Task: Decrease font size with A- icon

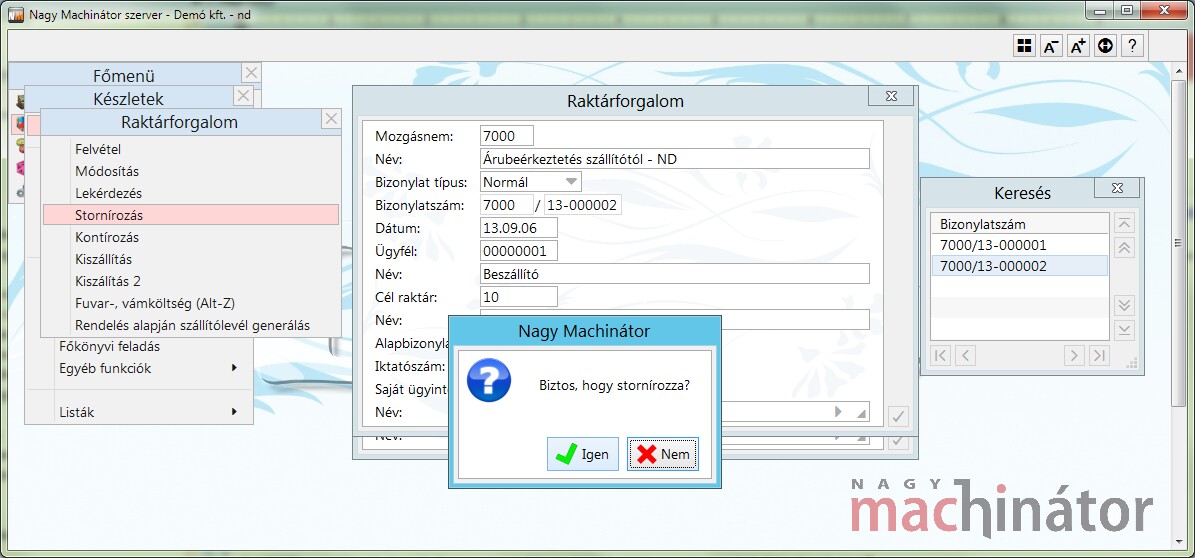Action: point(1052,46)
